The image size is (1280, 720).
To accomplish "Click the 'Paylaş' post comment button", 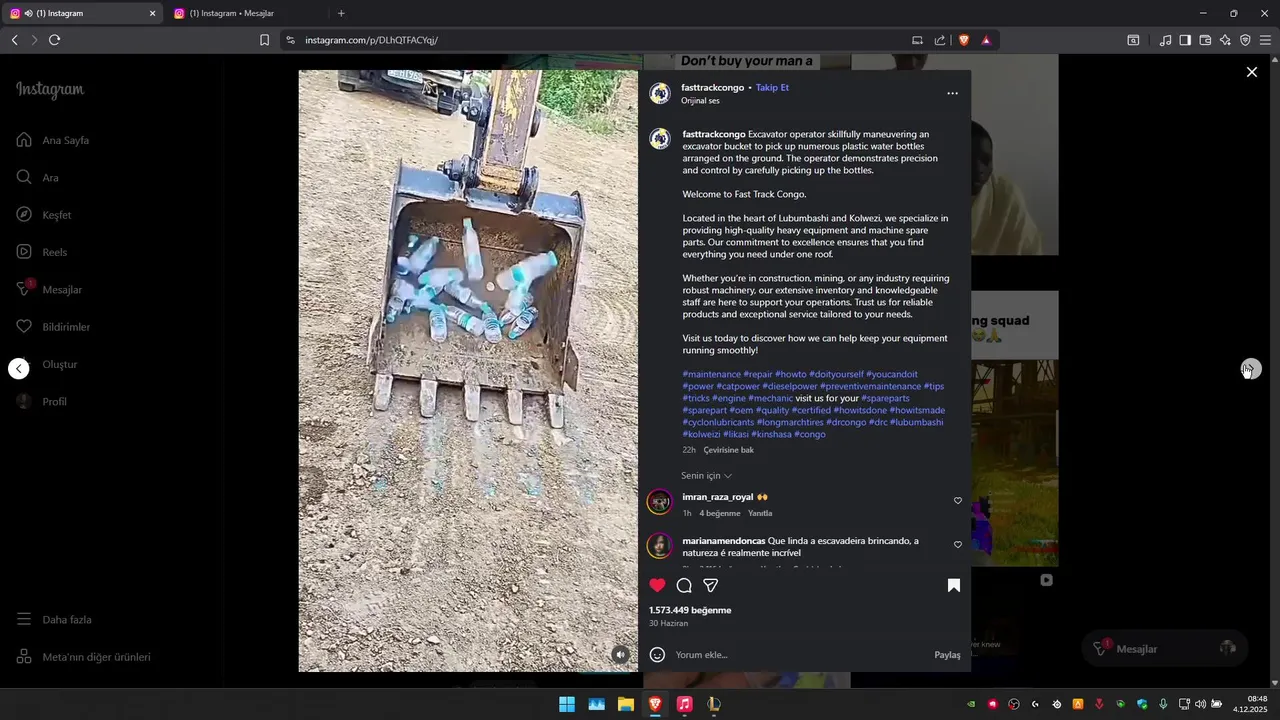I will (947, 655).
